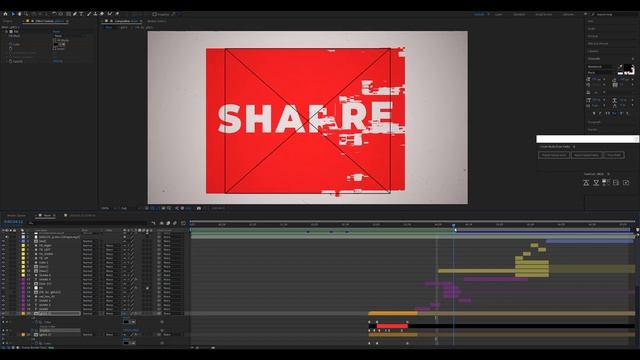Open the Graph Editor
This screenshot has height=360, width=640.
coord(182,223)
